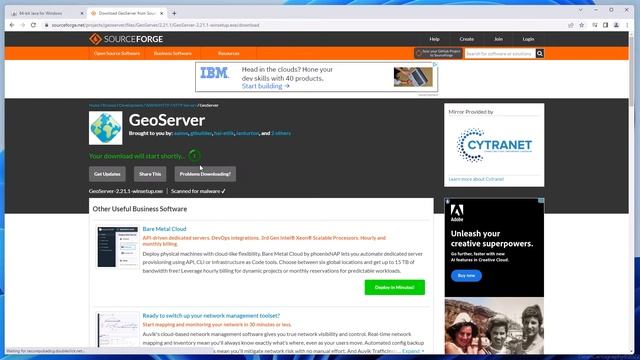
Task: Click the GeoServer-2.21.1-winsetup.exe file name
Action: point(126,191)
